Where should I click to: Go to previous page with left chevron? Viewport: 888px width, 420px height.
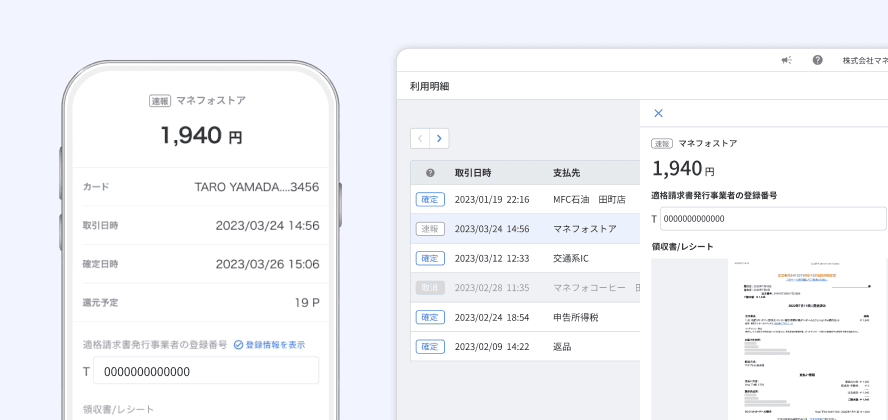[420, 138]
